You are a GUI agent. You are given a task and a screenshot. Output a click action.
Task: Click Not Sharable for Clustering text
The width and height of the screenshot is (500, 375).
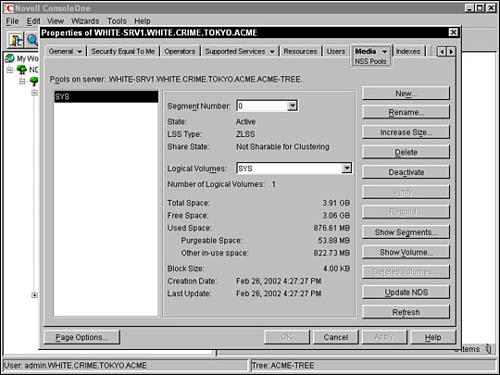(x=283, y=147)
